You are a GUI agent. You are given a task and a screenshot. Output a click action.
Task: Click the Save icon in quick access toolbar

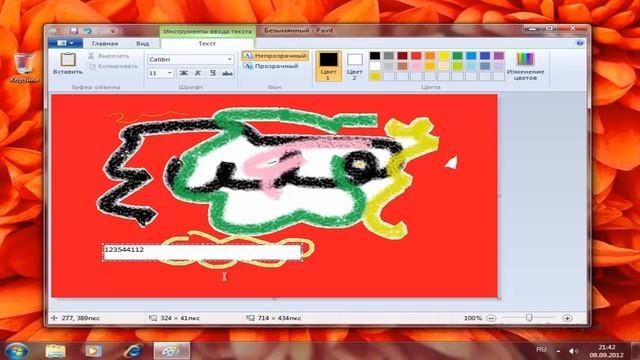[x=73, y=31]
